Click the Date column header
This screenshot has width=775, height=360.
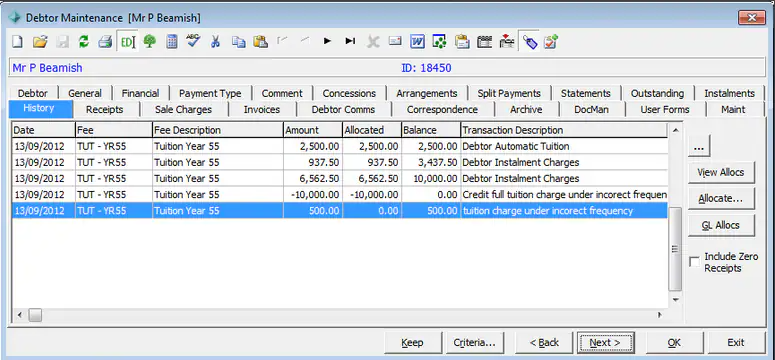43,130
